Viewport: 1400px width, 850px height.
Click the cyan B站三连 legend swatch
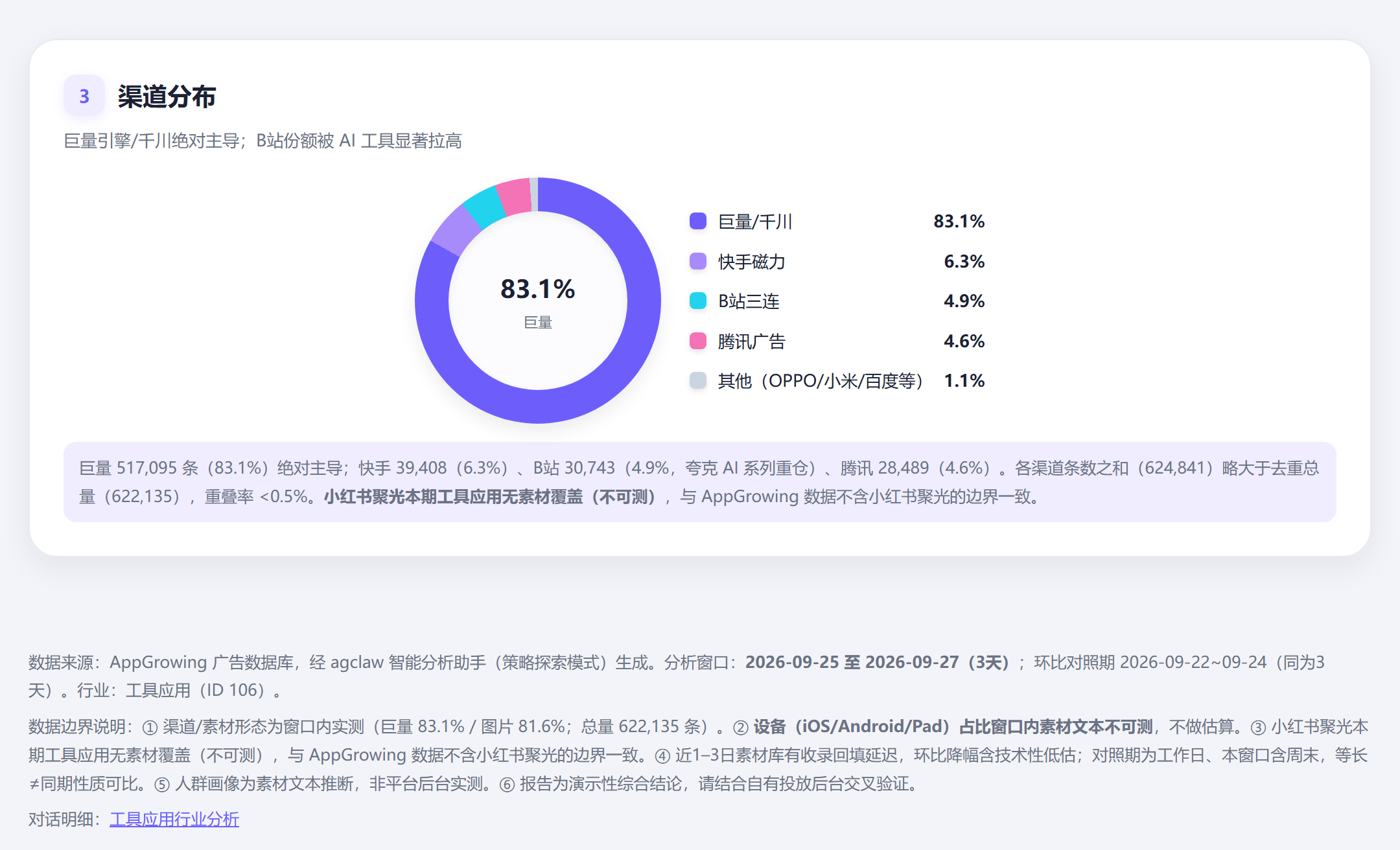[698, 301]
